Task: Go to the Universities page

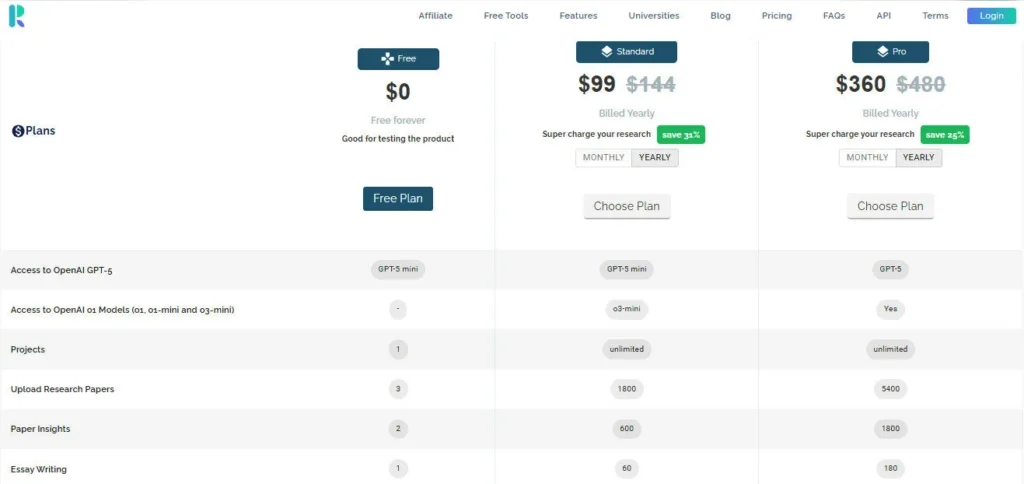Action: (653, 16)
